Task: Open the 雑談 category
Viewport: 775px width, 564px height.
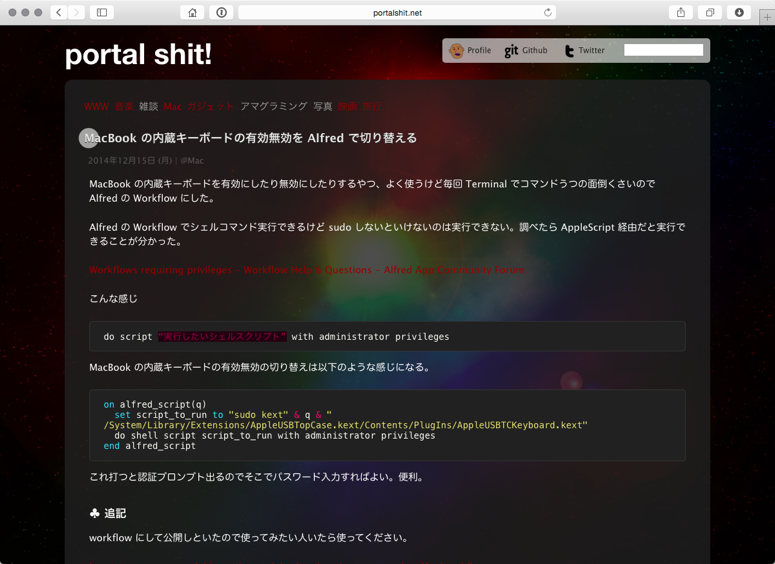Action: click(148, 106)
